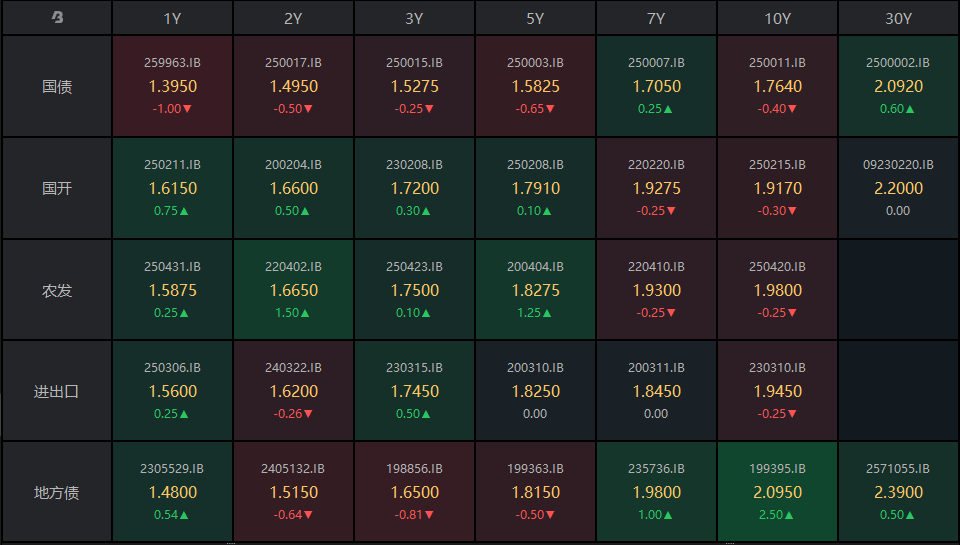This screenshot has height=545, width=960.
Task: Select the 30Y tenor column header
Action: pyautogui.click(x=898, y=18)
